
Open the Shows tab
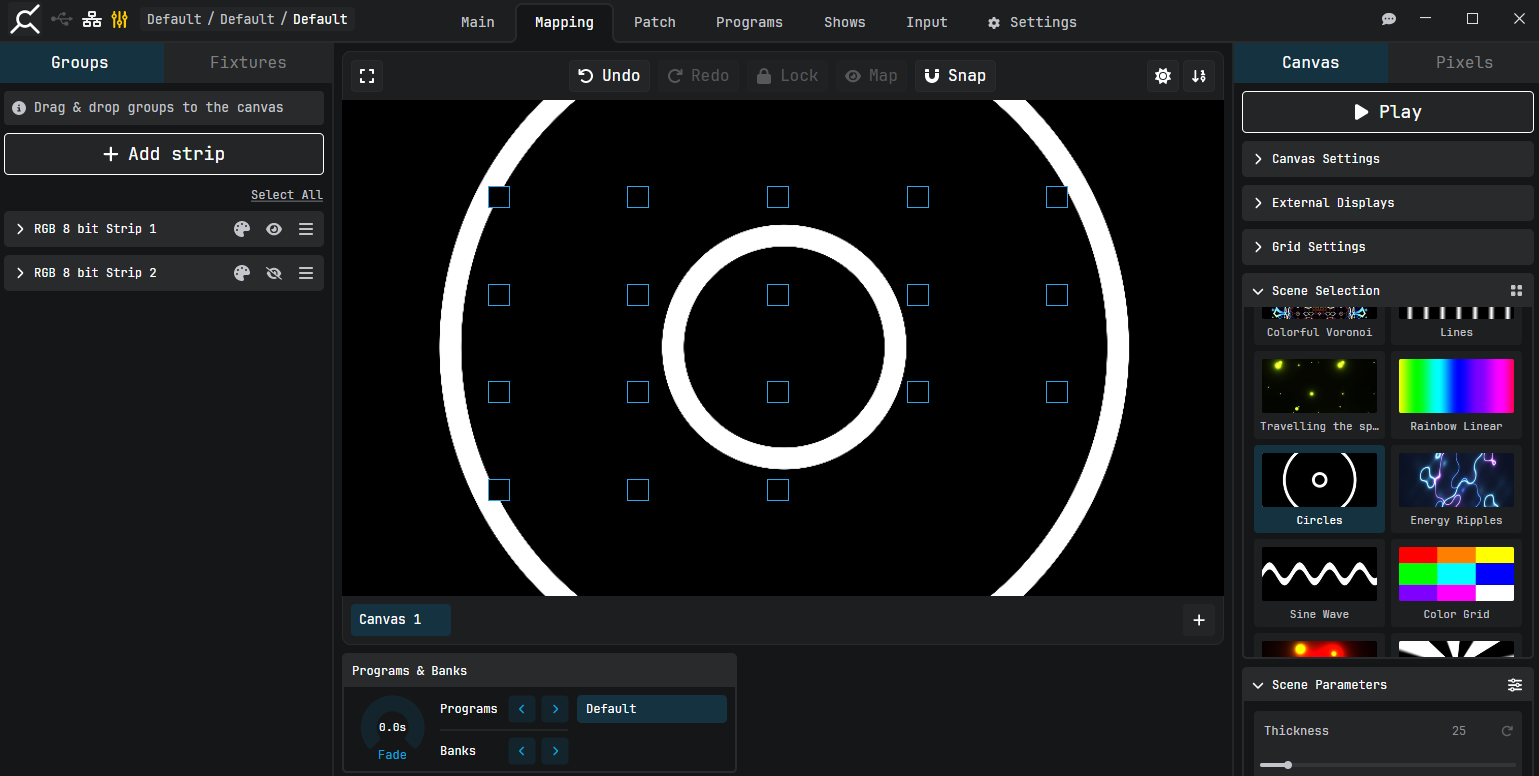coord(845,22)
